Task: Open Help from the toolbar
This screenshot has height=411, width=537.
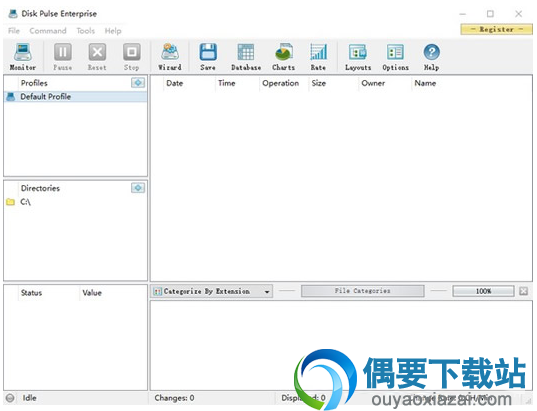Action: (x=432, y=57)
